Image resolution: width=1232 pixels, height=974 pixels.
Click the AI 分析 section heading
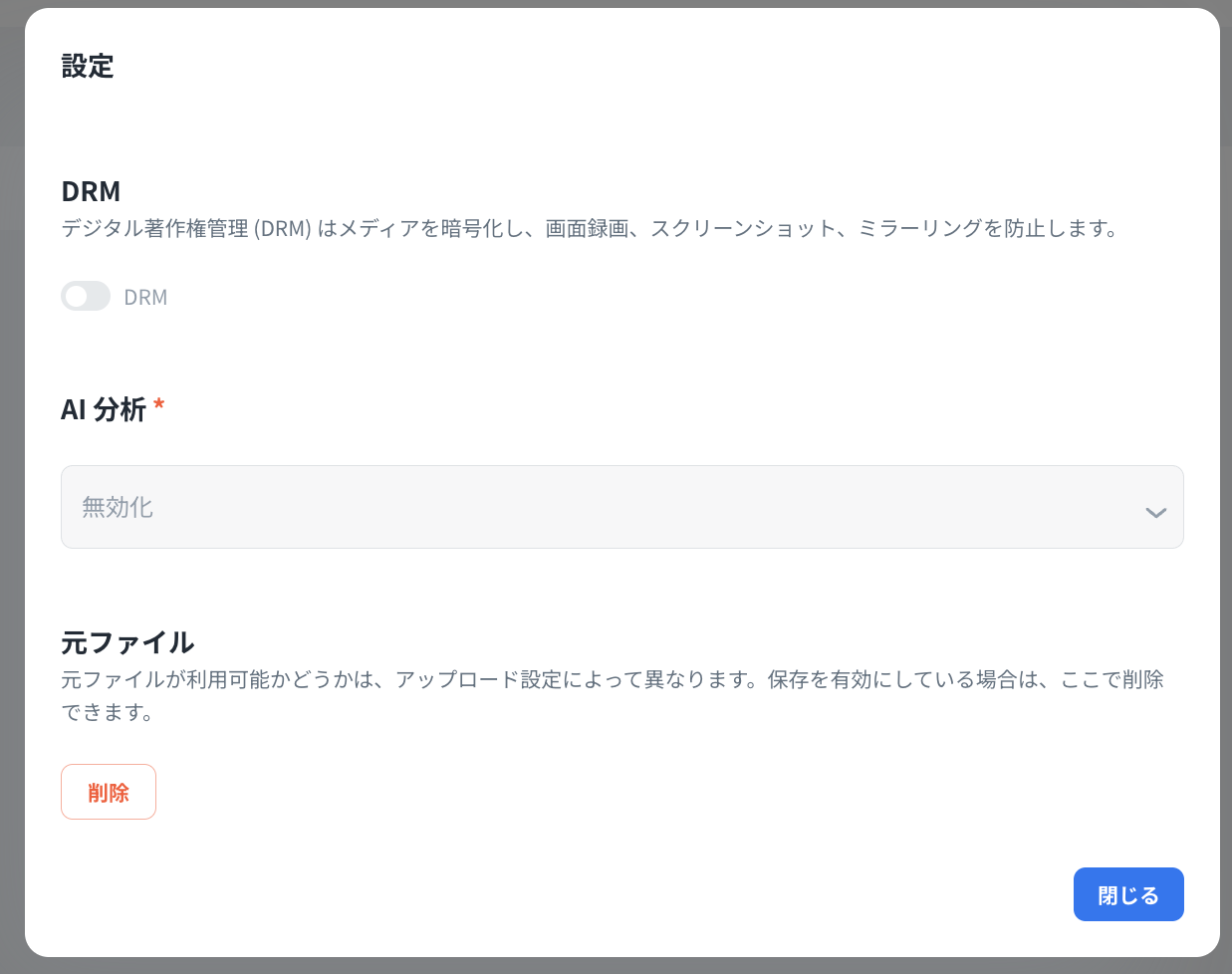(x=104, y=409)
